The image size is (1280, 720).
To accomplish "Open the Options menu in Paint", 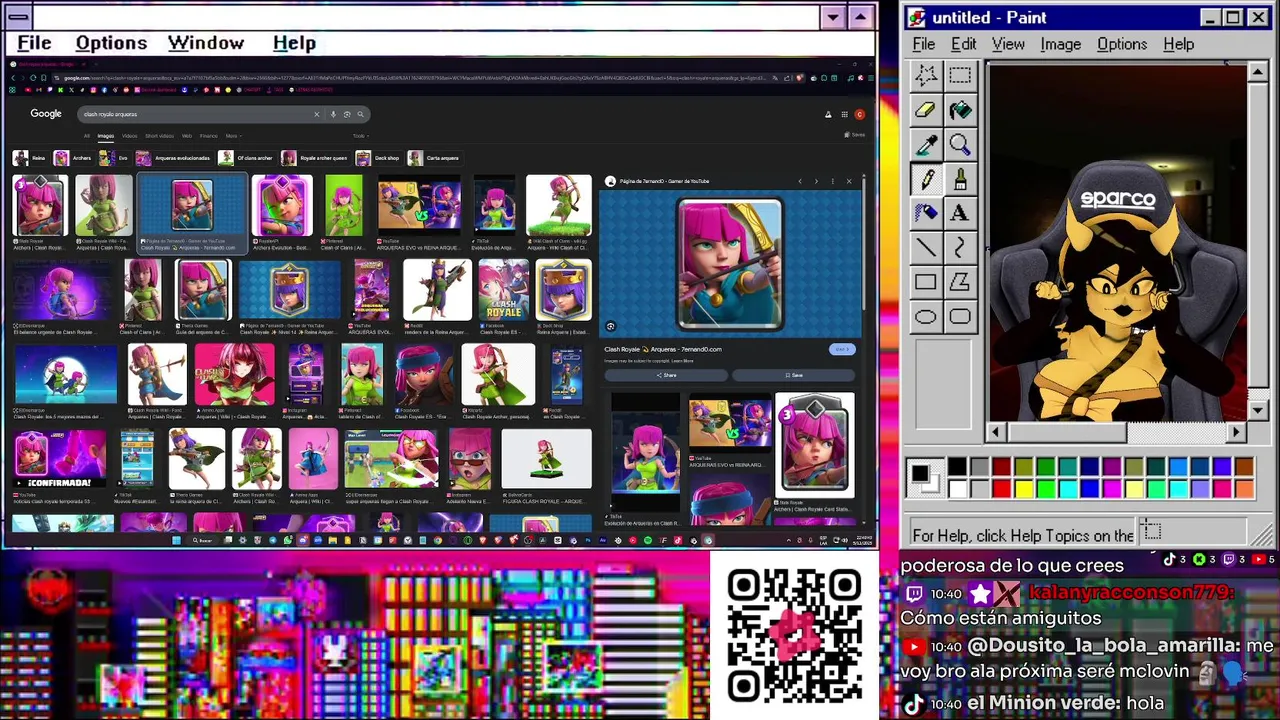I will pos(1122,44).
